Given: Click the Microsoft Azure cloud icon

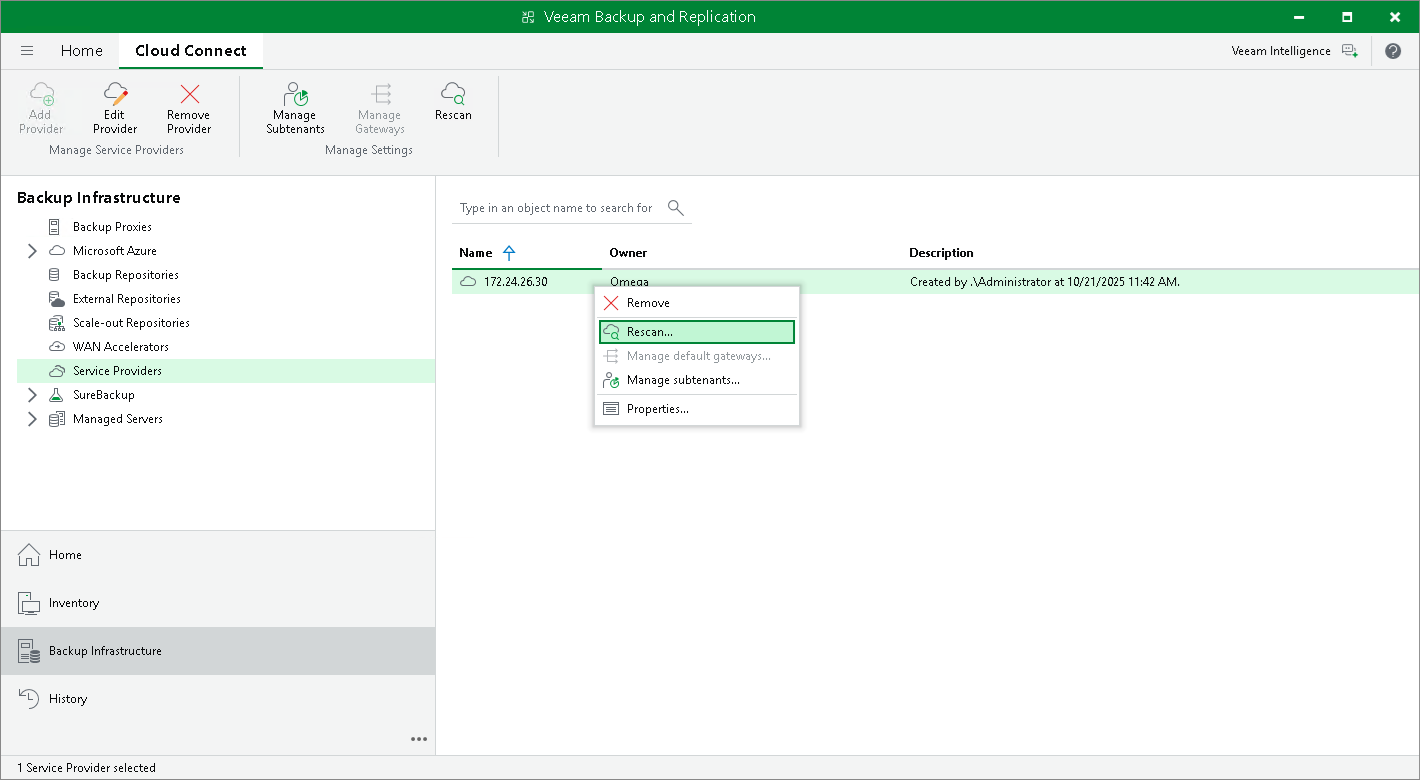Looking at the screenshot, I should [56, 251].
